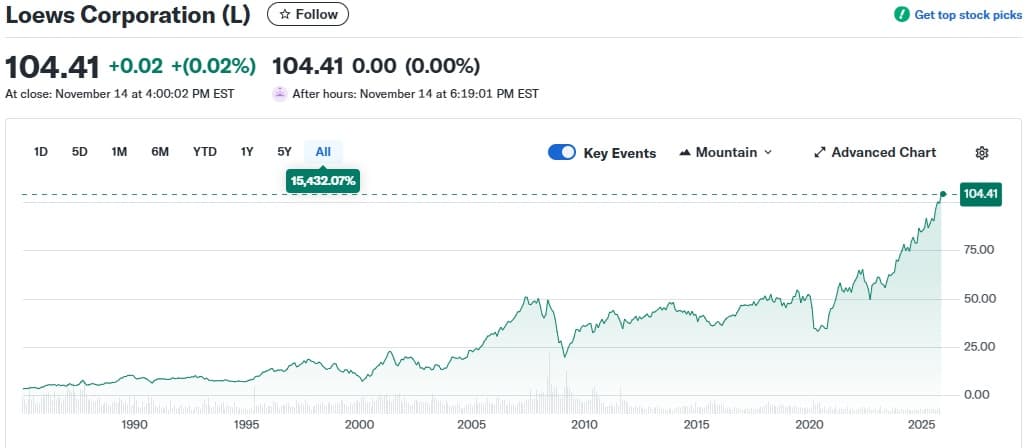Screen dimensions: 1036x448
Task: Open the Advanced Chart view
Action: (x=875, y=153)
